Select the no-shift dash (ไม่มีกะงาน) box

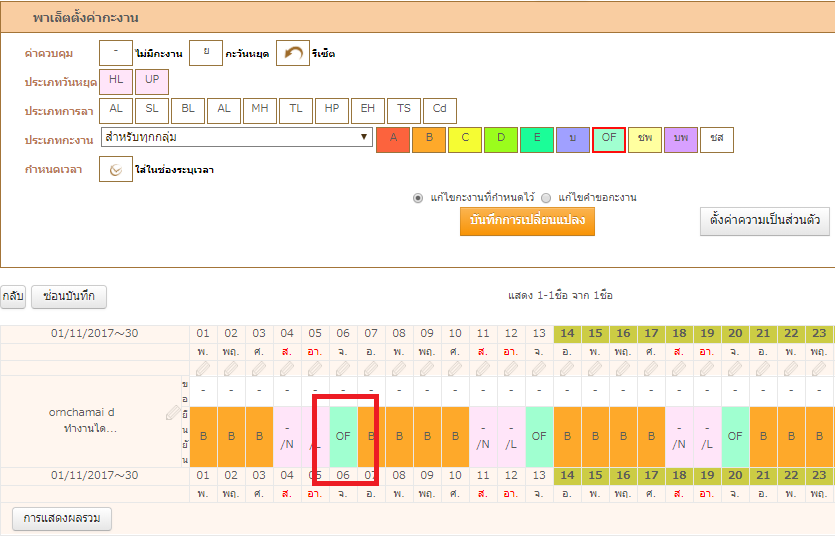click(x=116, y=53)
